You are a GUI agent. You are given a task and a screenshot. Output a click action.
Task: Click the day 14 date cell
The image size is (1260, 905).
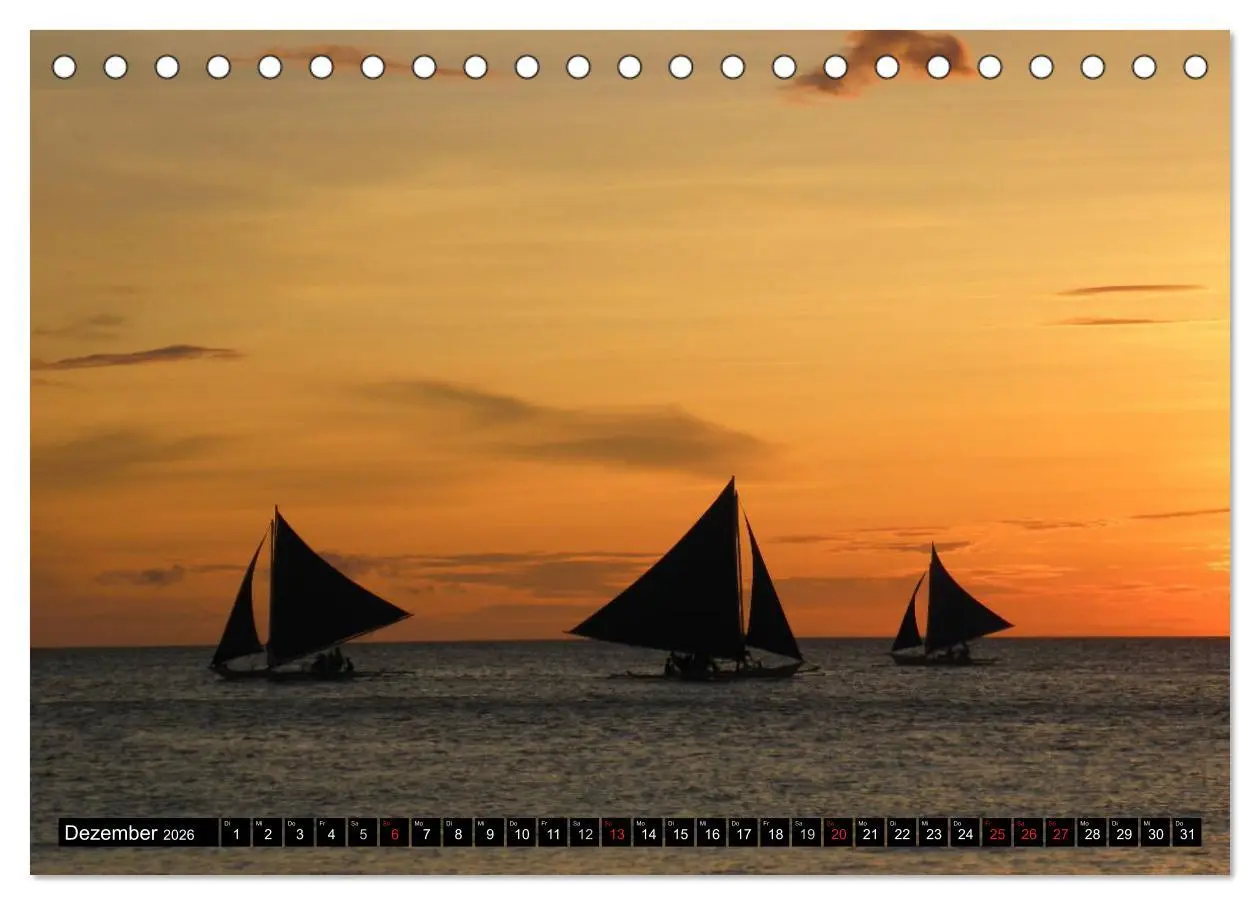647,832
